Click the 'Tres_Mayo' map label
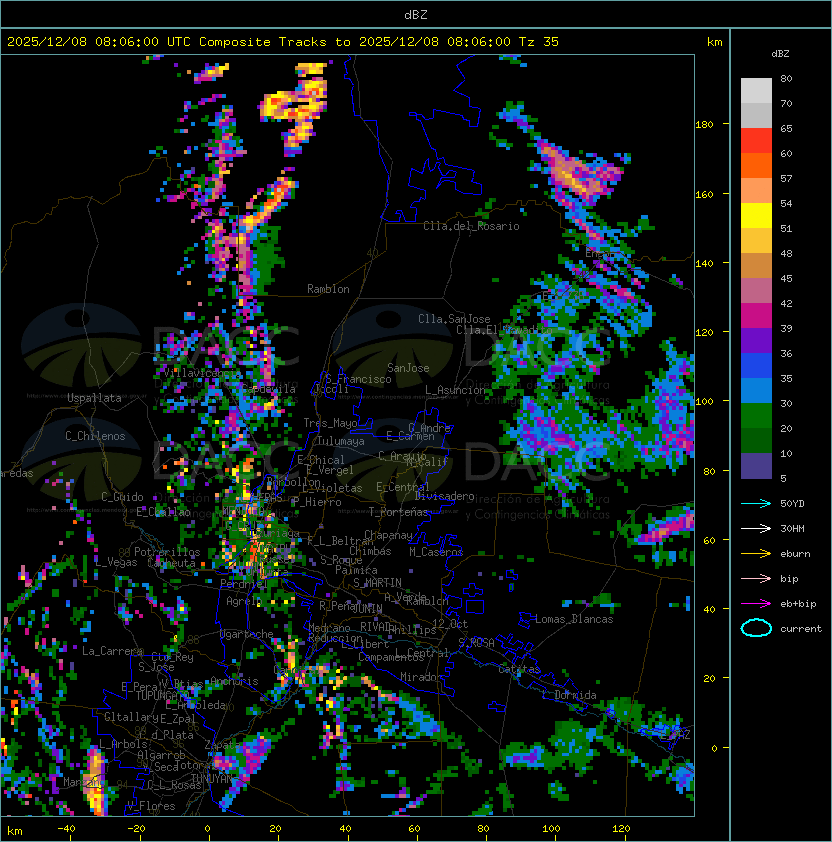Image resolution: width=832 pixels, height=842 pixels. [x=330, y=423]
